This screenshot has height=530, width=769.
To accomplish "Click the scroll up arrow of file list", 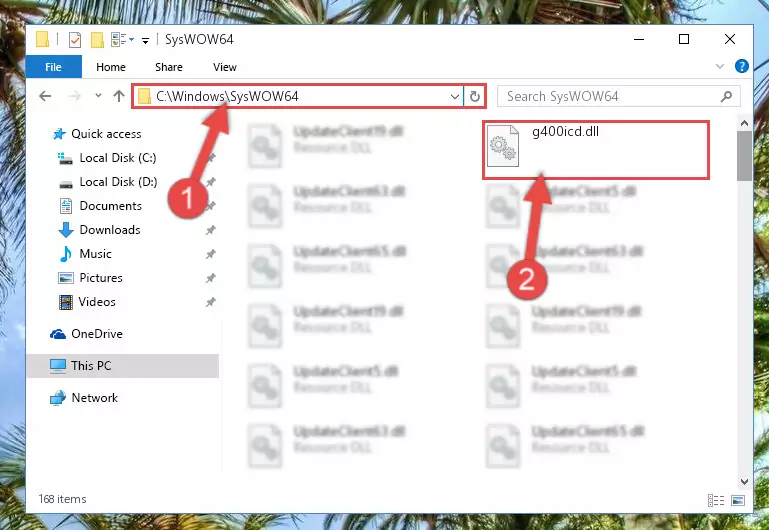I will pos(744,123).
